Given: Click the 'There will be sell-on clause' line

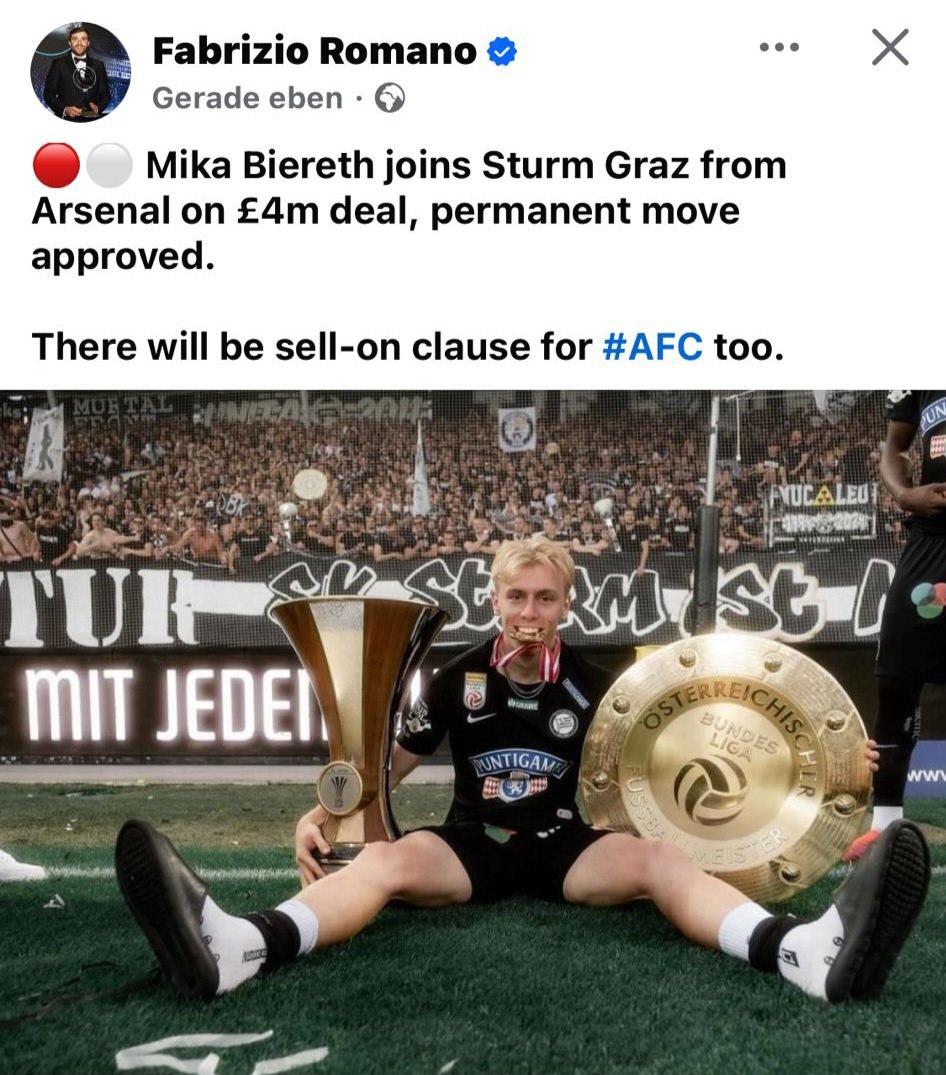Looking at the screenshot, I should pos(408,346).
